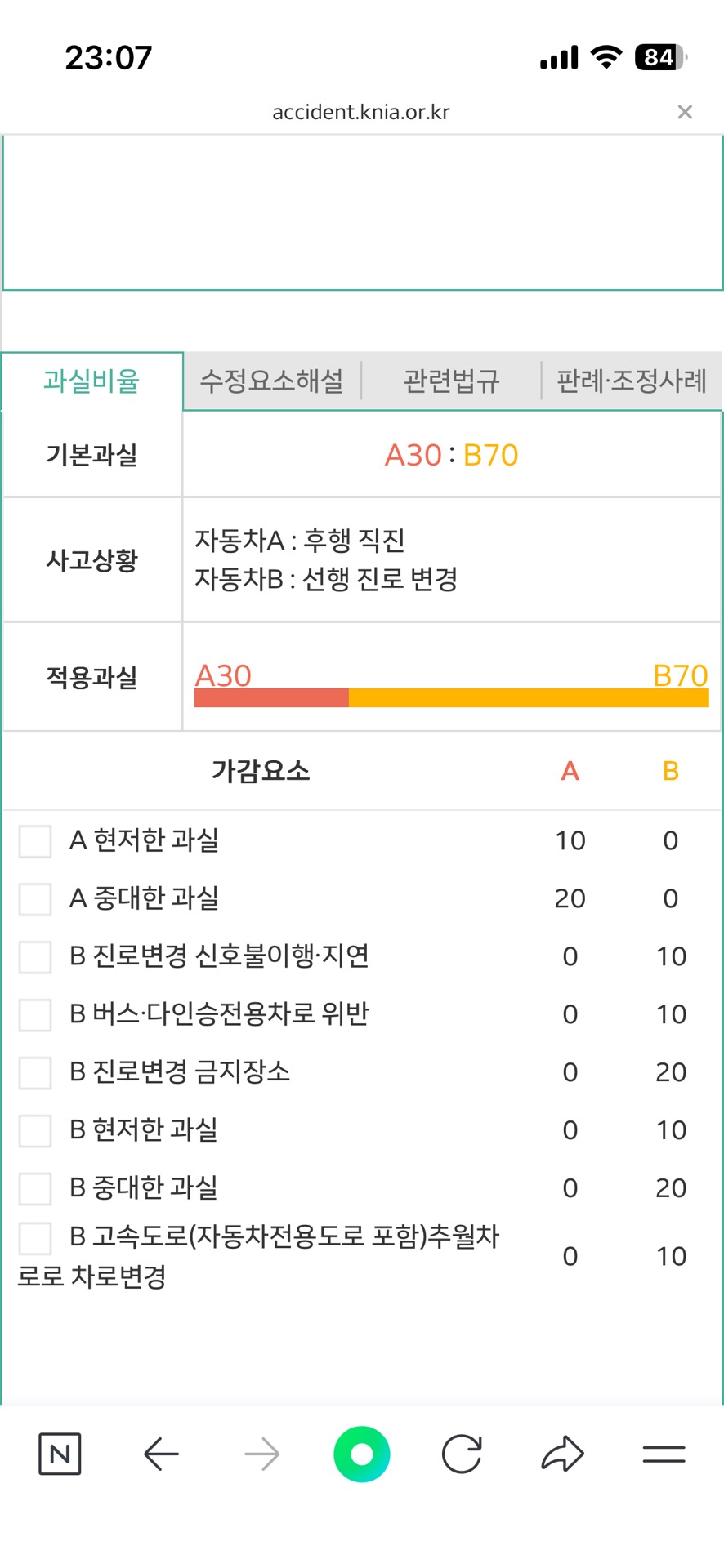Toggle the 'B 중대한 과실' checkbox
Screen dimensions: 724x1568
[35, 1188]
